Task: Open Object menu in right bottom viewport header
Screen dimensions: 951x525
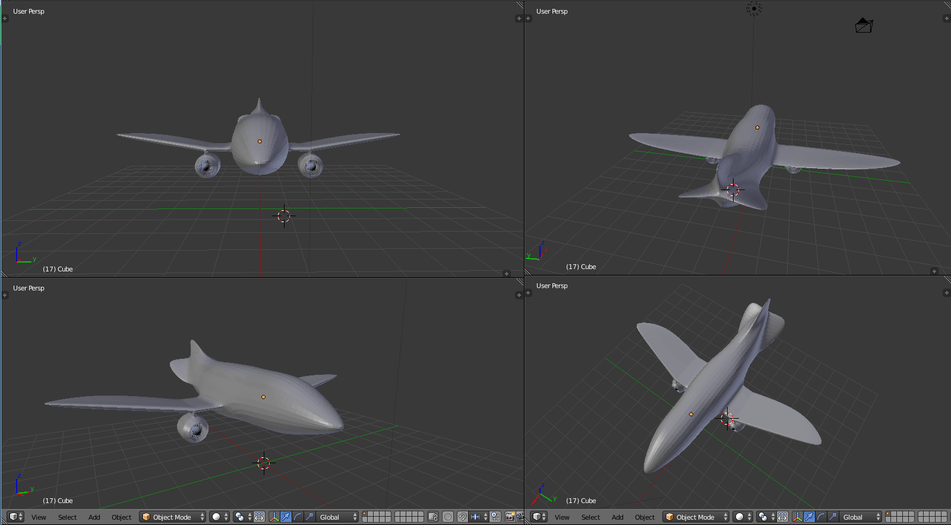Action: point(645,517)
